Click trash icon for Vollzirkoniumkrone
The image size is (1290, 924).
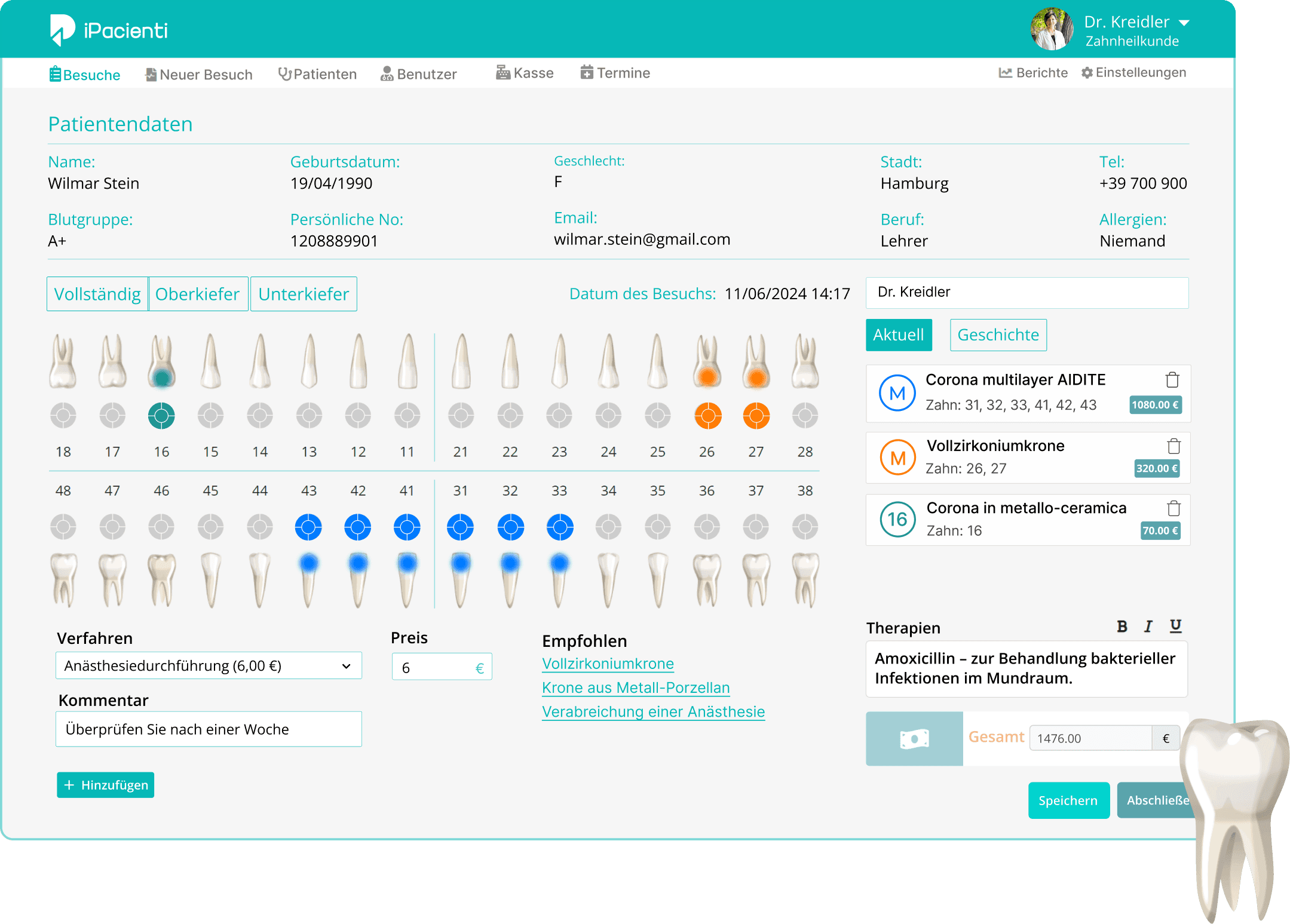click(x=1173, y=446)
